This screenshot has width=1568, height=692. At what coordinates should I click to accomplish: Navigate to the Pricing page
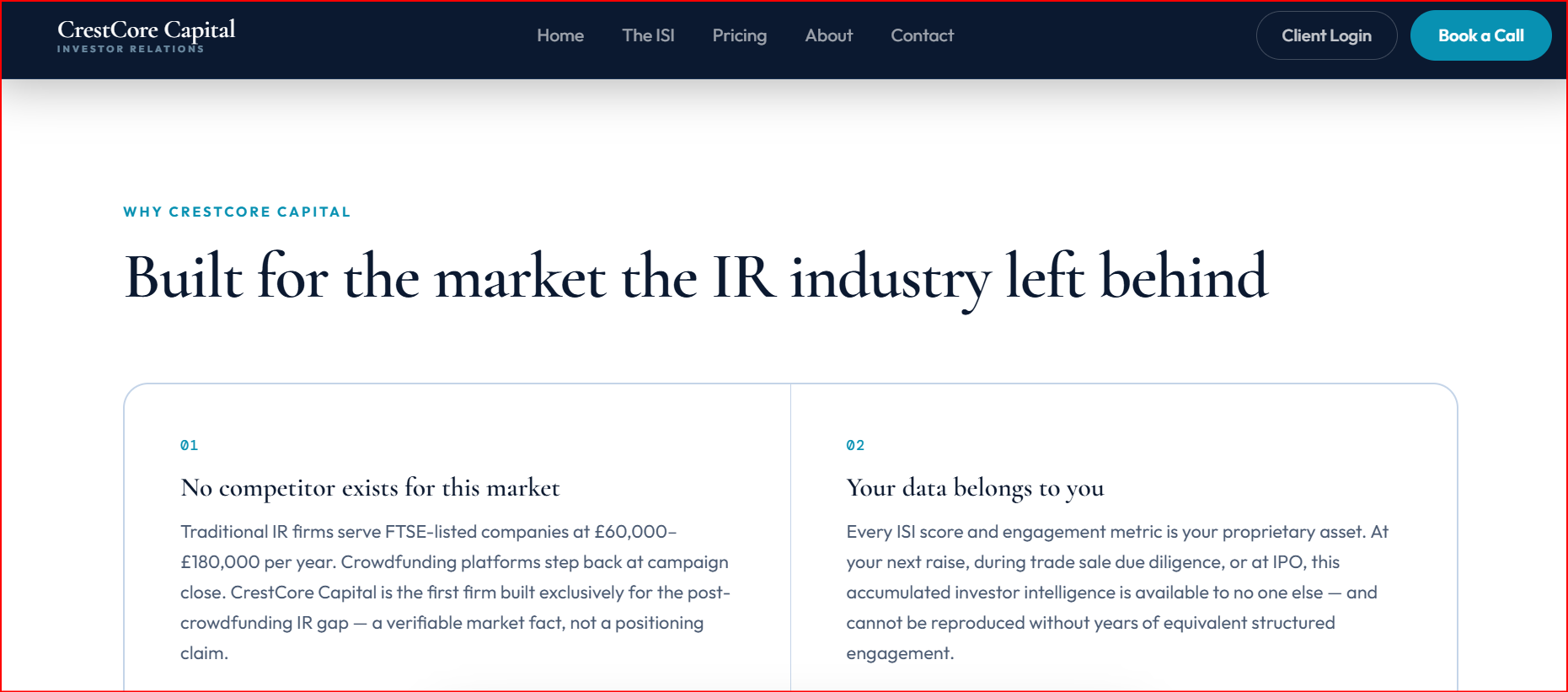[x=740, y=35]
